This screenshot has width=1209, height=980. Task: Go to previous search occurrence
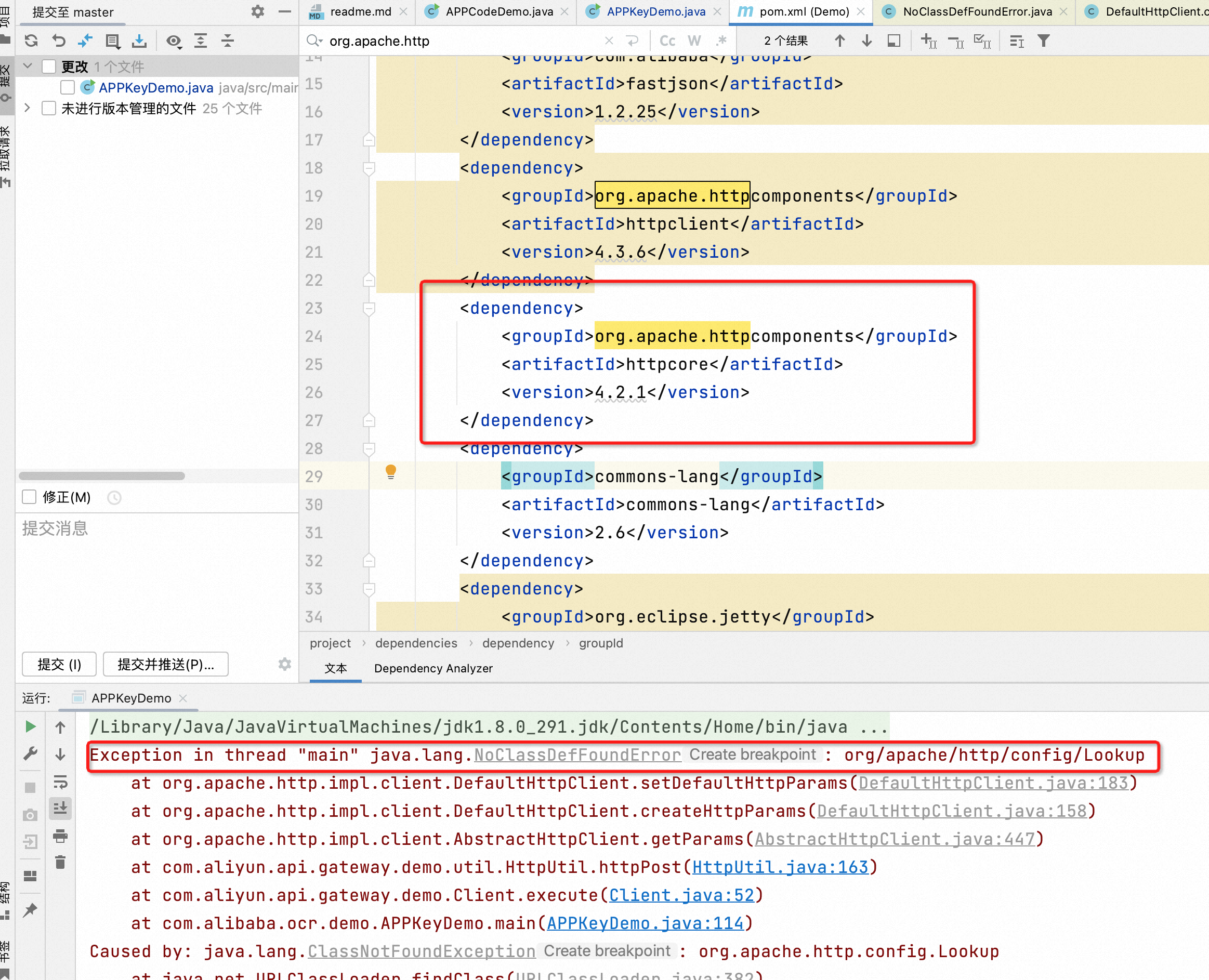point(839,41)
